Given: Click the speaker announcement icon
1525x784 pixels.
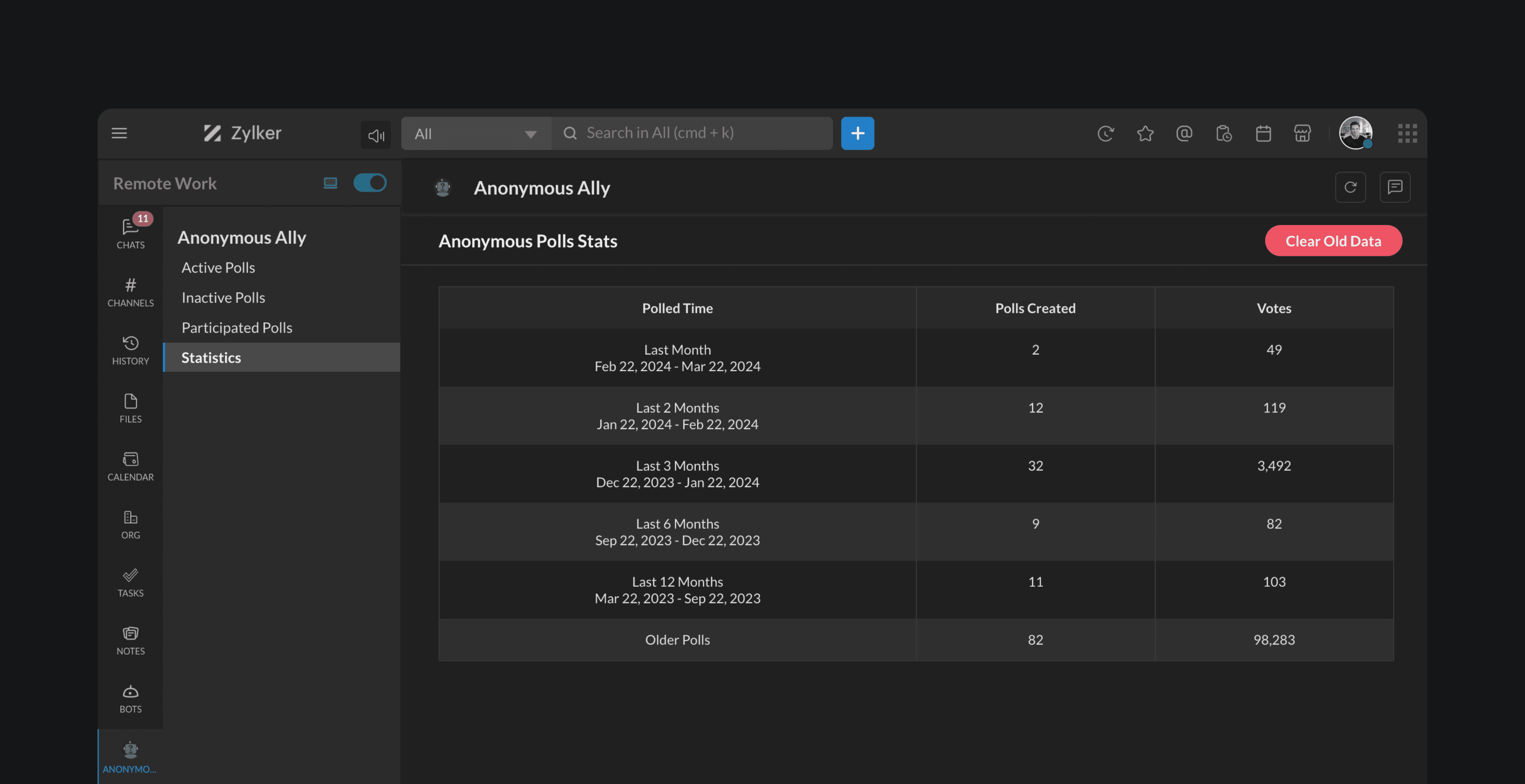Looking at the screenshot, I should tap(376, 135).
